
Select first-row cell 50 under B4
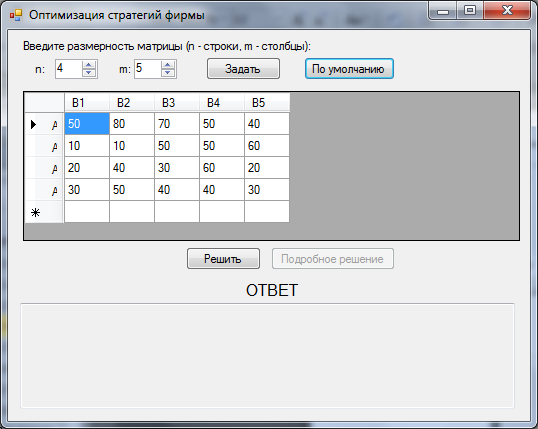point(222,124)
